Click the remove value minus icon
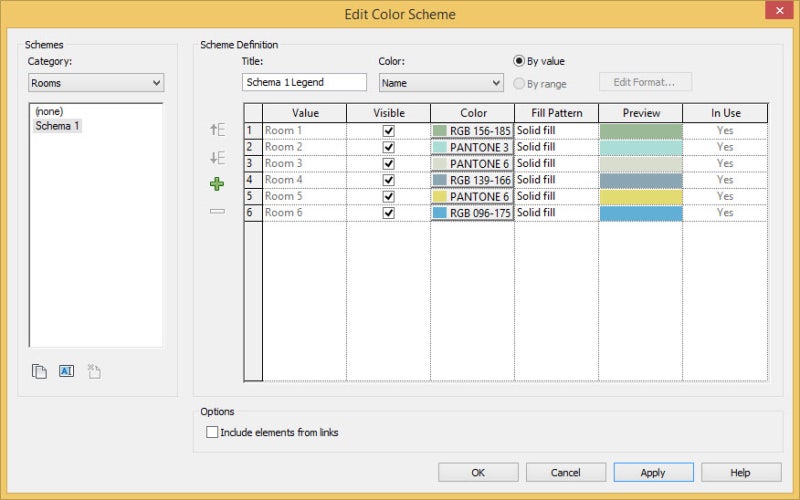The height and width of the screenshot is (500, 800). click(217, 211)
